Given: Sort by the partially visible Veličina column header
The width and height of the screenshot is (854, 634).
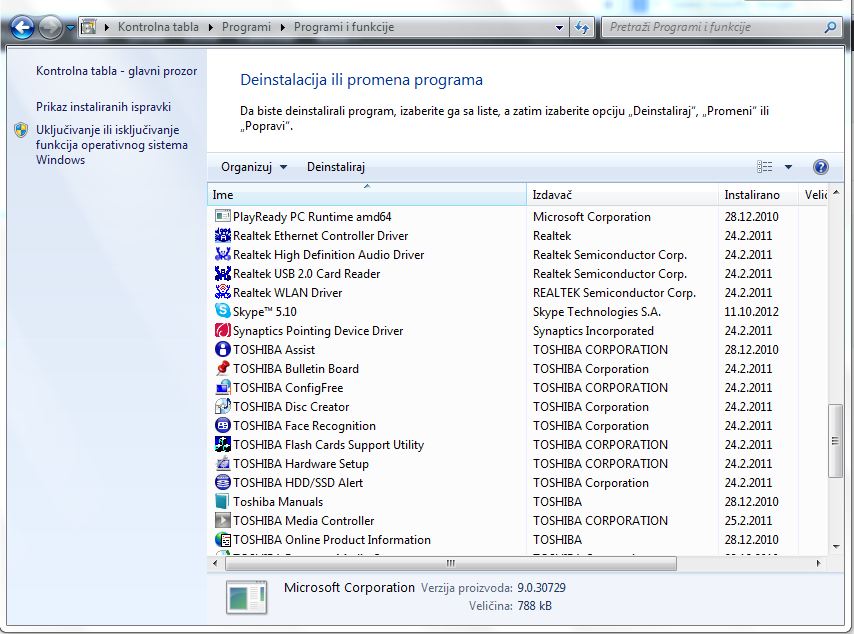Looking at the screenshot, I should click(x=815, y=194).
